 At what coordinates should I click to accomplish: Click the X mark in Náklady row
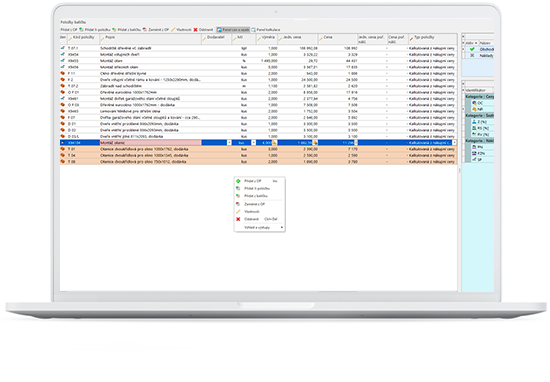coord(472,55)
